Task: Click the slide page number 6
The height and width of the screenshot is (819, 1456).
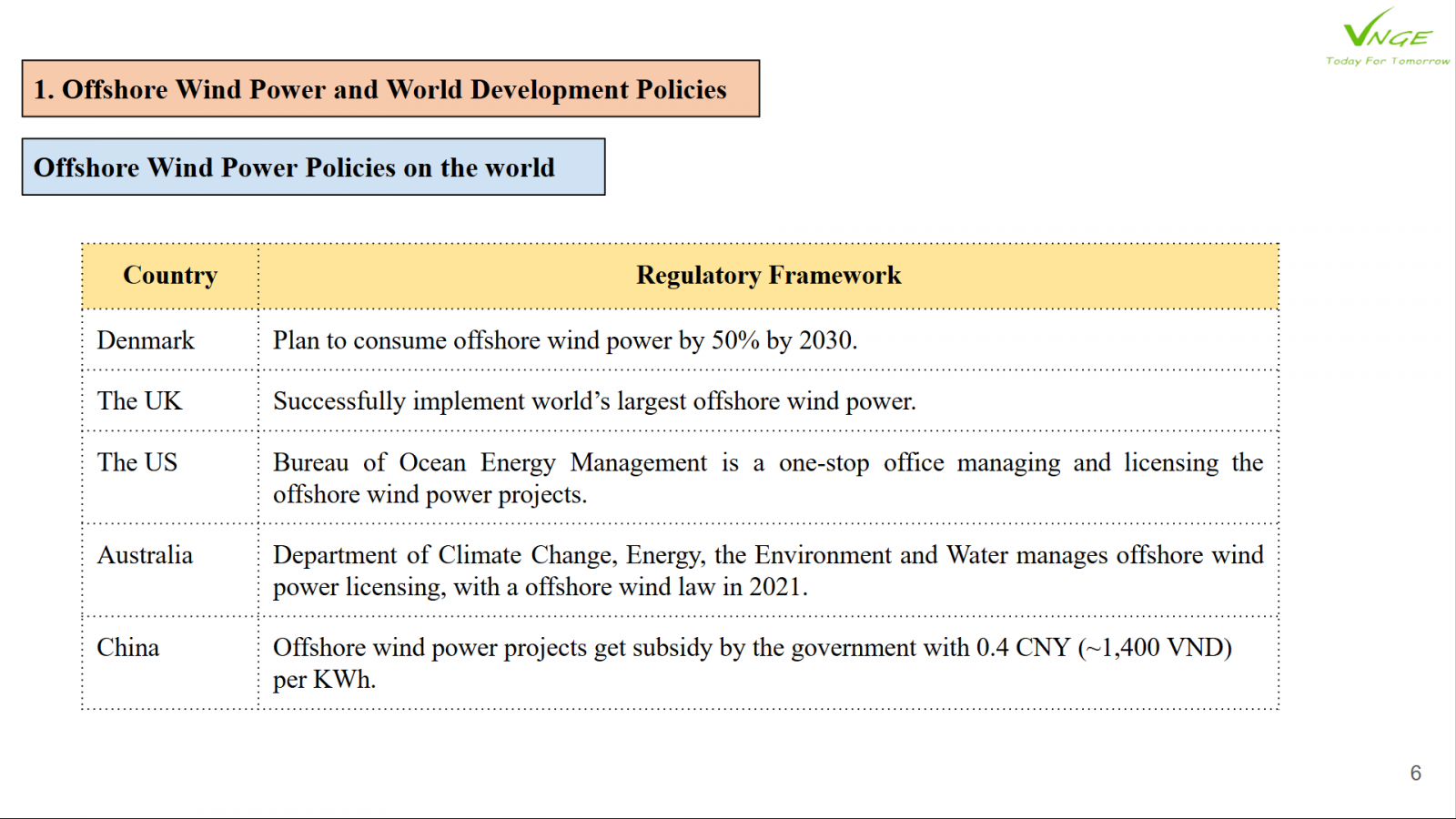Action: coord(1415,773)
